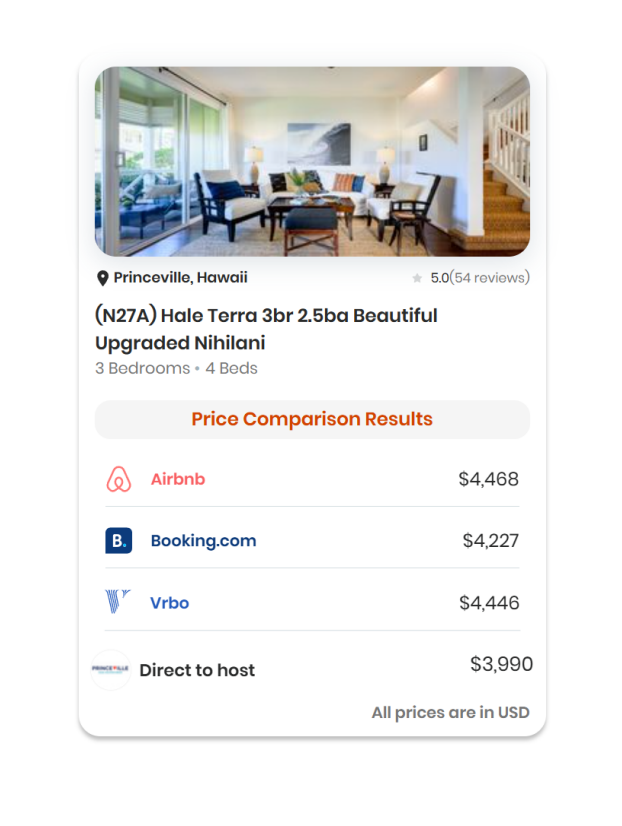The height and width of the screenshot is (826, 622).
Task: Click the Airbnb price $4,468
Action: tap(489, 479)
